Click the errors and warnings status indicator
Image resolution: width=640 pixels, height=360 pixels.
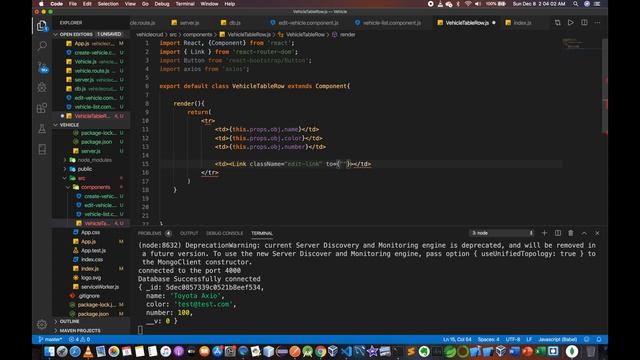79,339
